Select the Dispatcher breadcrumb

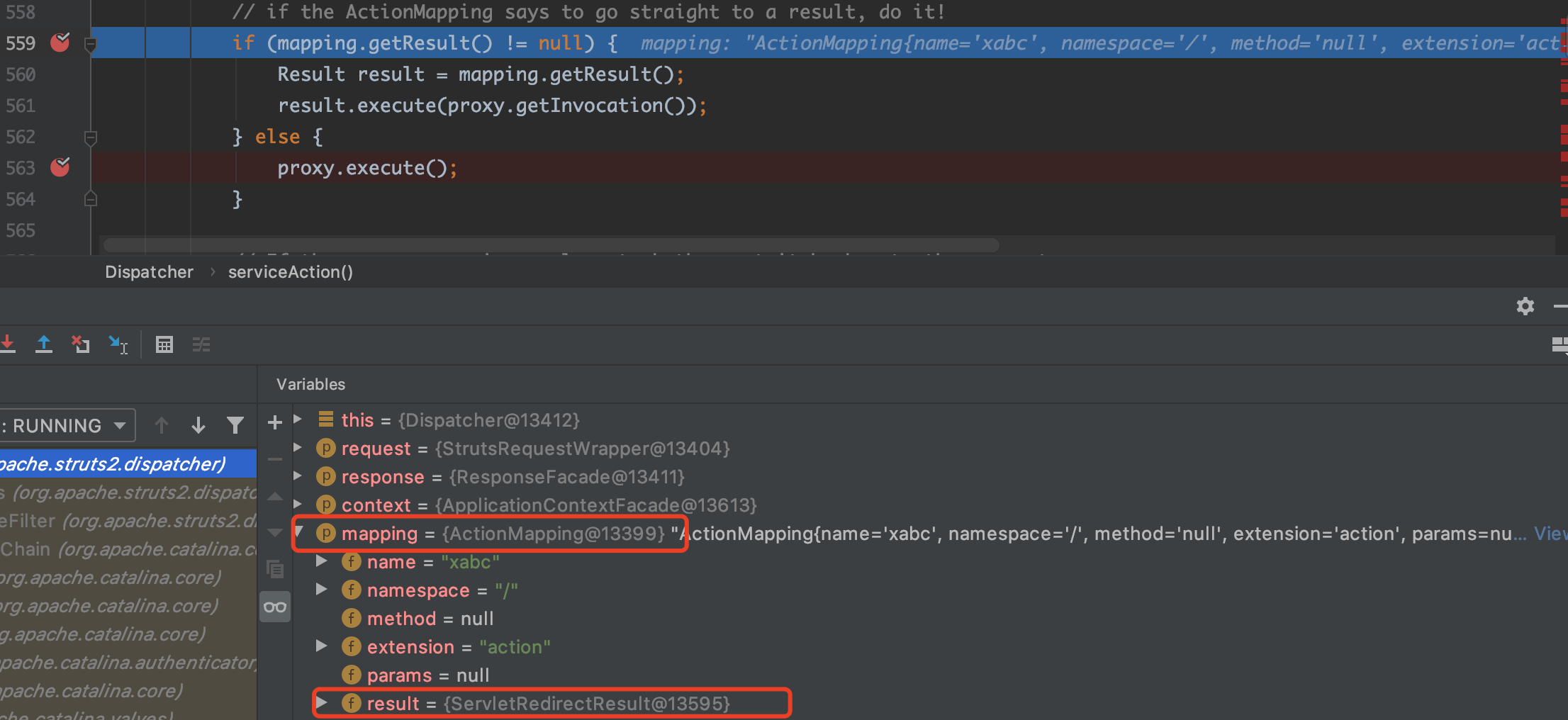(x=149, y=272)
